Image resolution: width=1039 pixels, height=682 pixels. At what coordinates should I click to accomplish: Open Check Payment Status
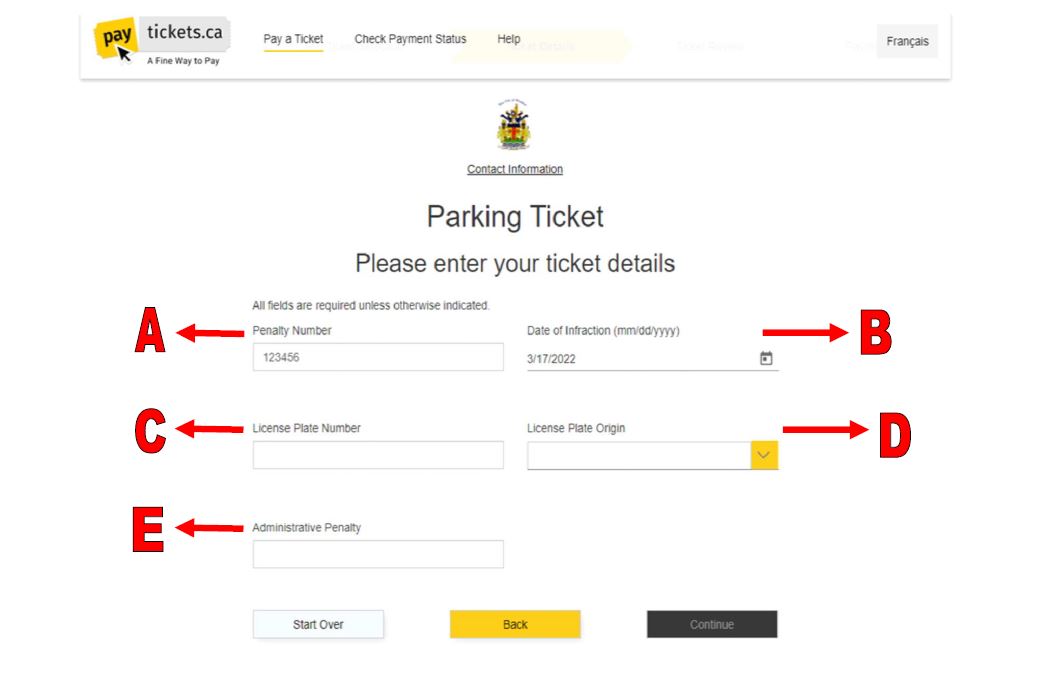(x=410, y=38)
